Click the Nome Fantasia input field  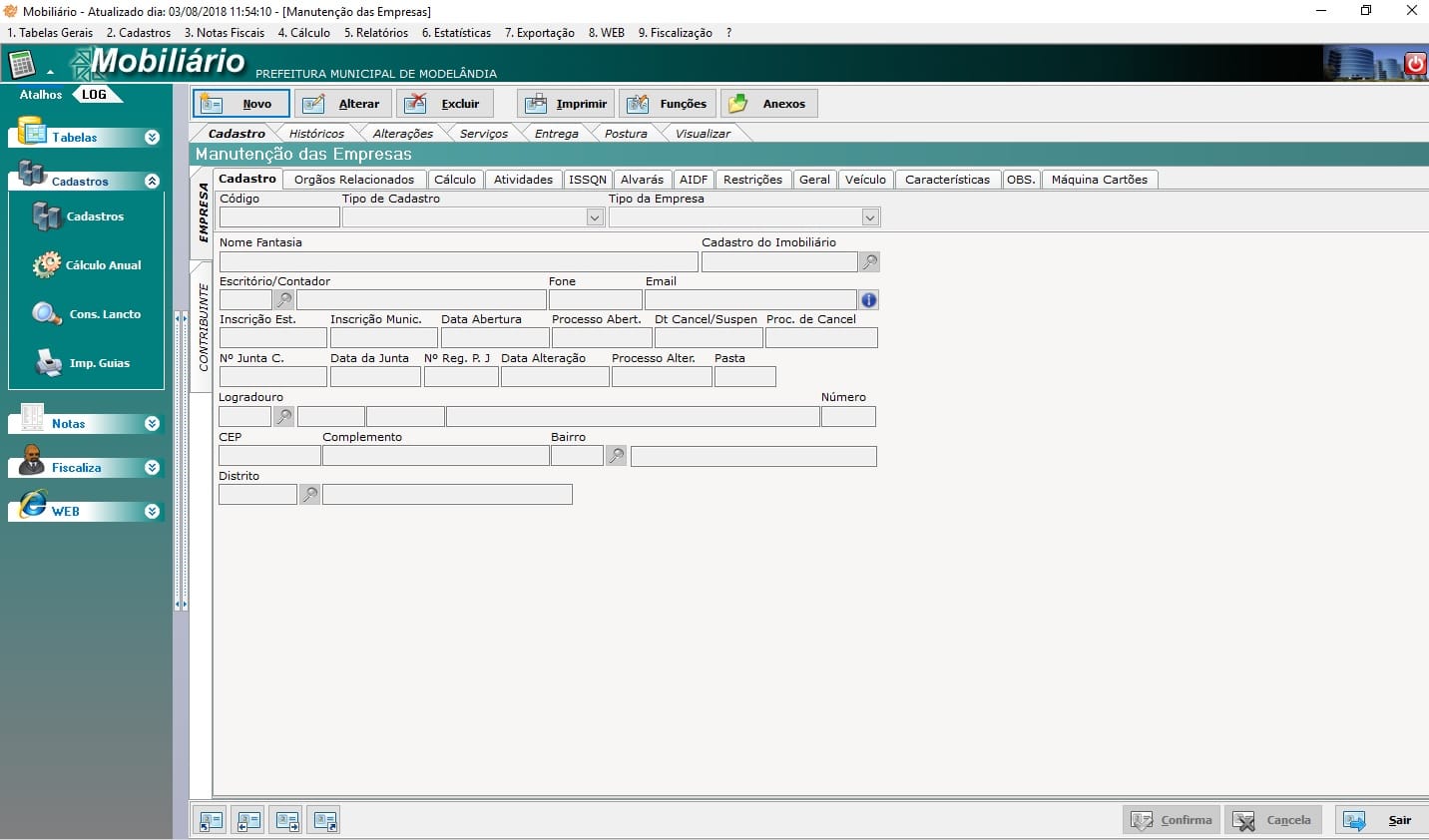click(x=458, y=262)
